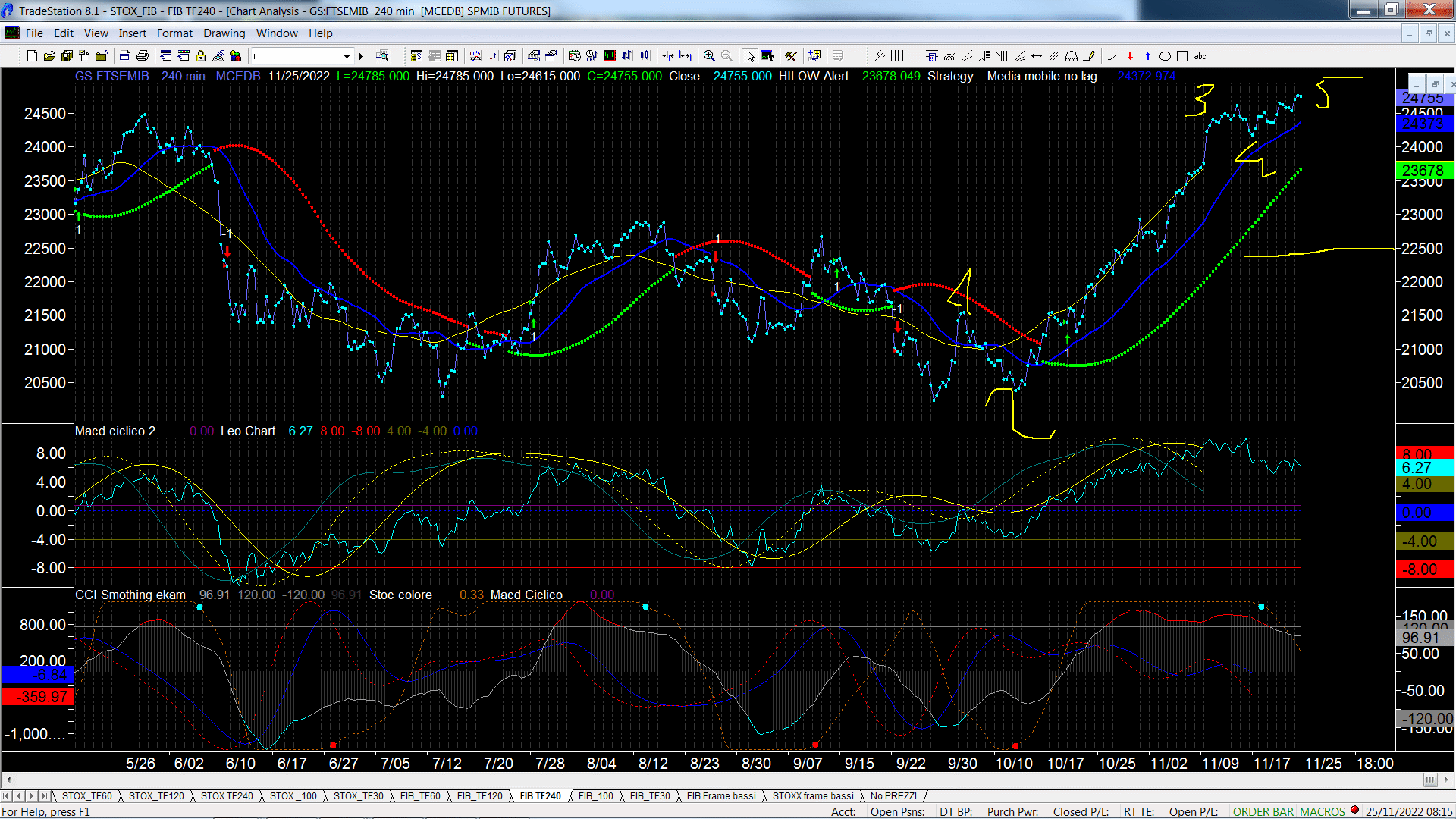
Task: Toggle the MACROS status indicator
Action: pyautogui.click(x=1322, y=811)
